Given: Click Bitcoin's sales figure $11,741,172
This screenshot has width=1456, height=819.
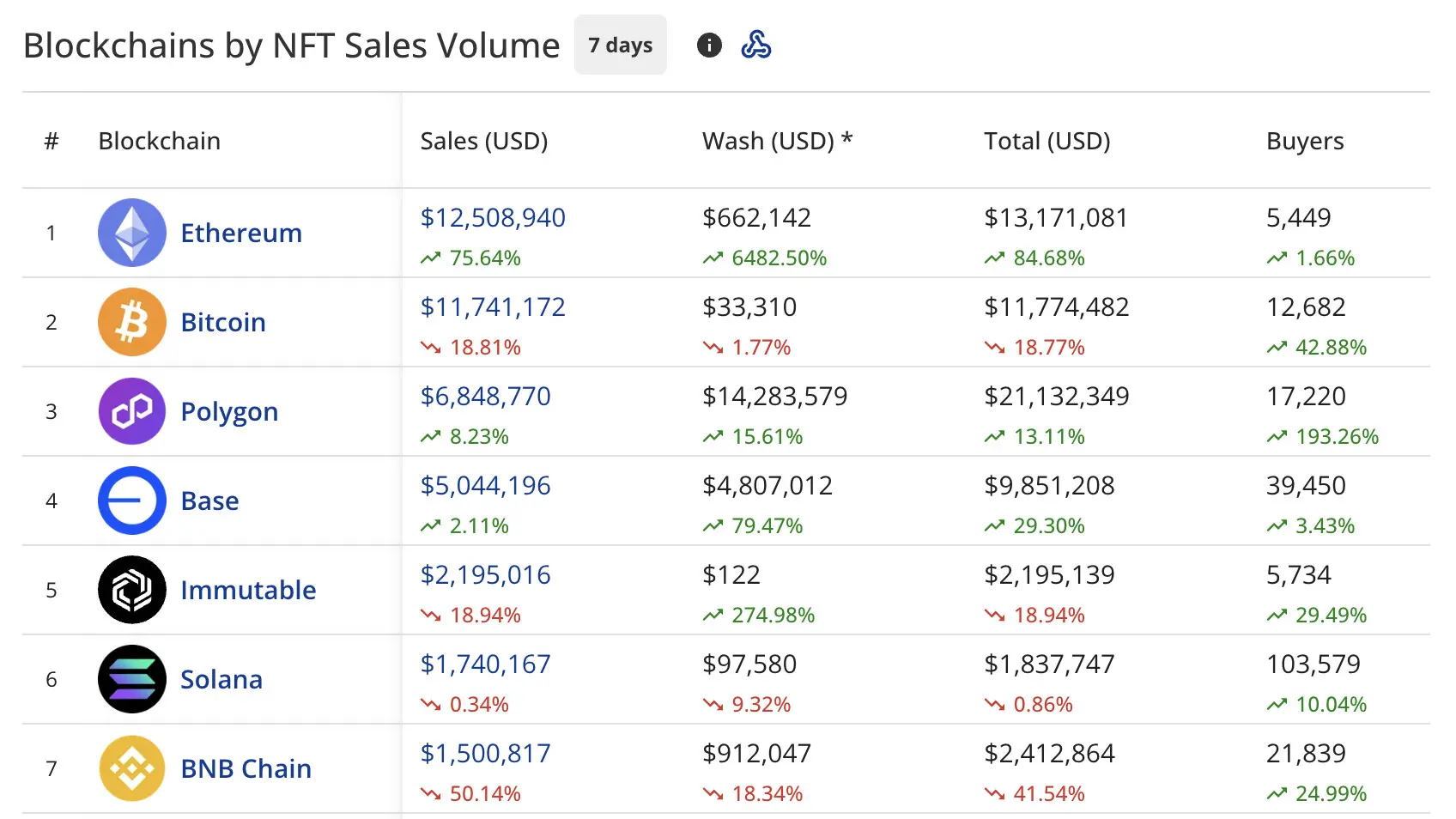Looking at the screenshot, I should pyautogui.click(x=492, y=306).
